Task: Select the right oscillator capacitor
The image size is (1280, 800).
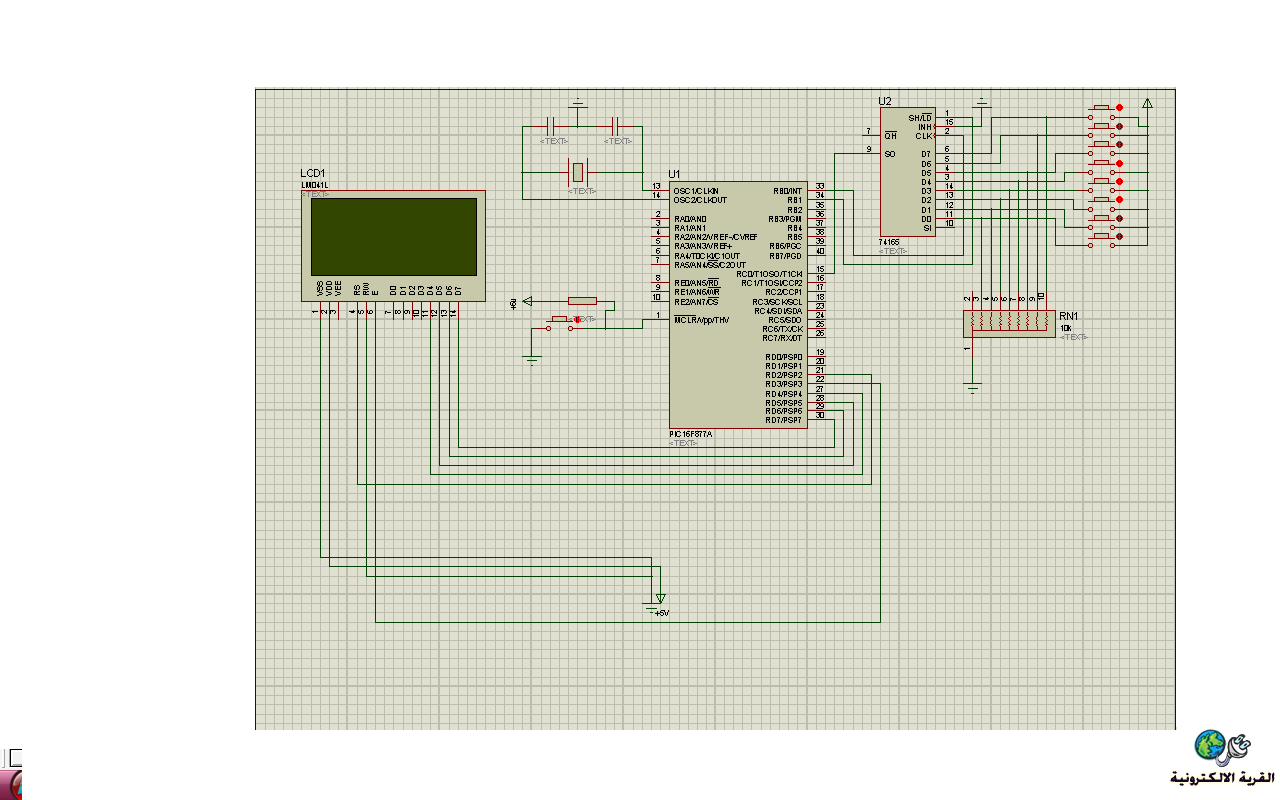Action: click(616, 126)
